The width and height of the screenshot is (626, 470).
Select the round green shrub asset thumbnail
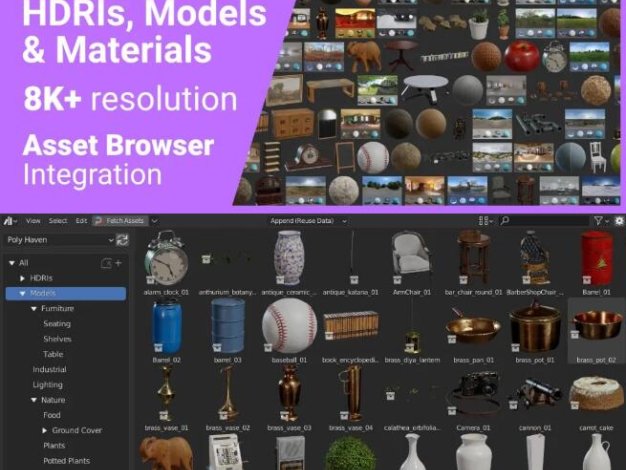click(x=351, y=453)
